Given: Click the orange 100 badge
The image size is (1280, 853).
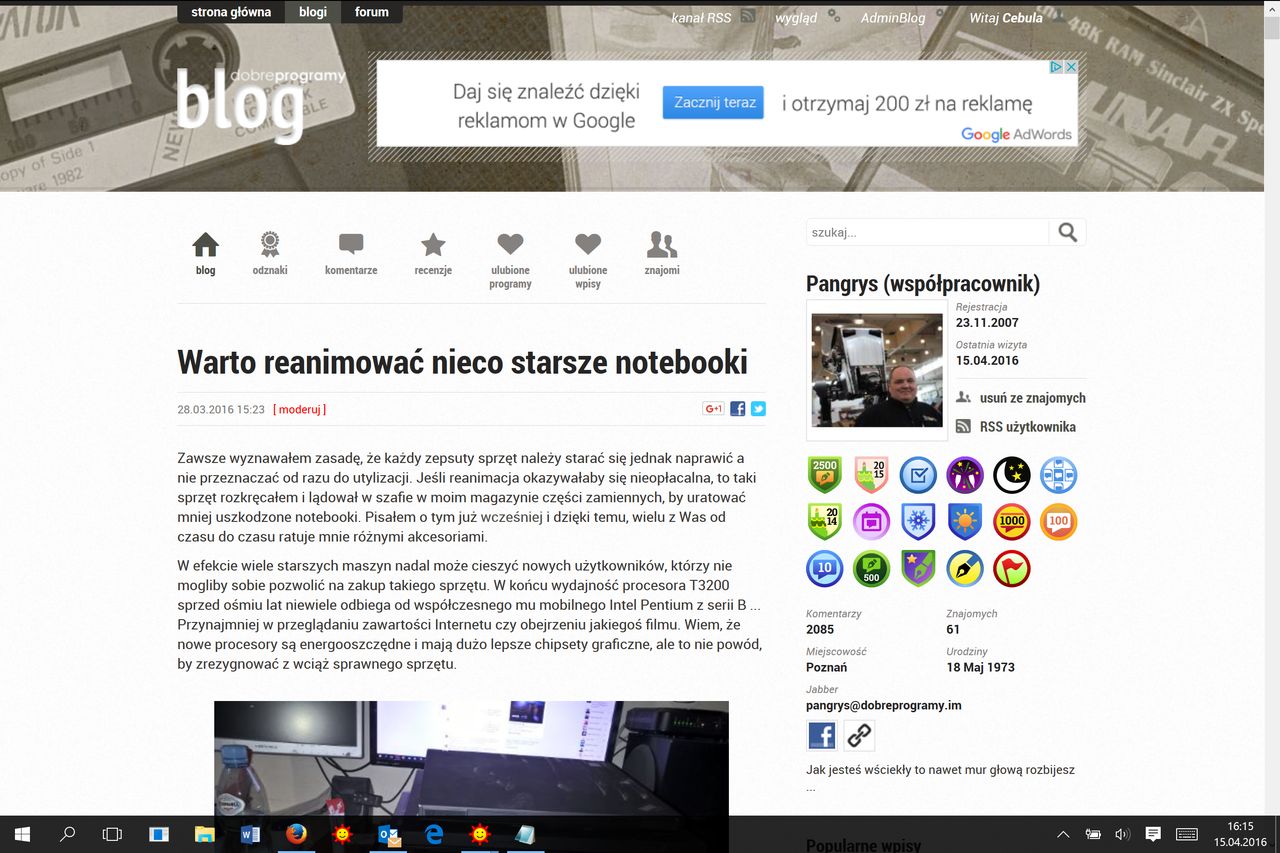Looking at the screenshot, I should (1058, 522).
